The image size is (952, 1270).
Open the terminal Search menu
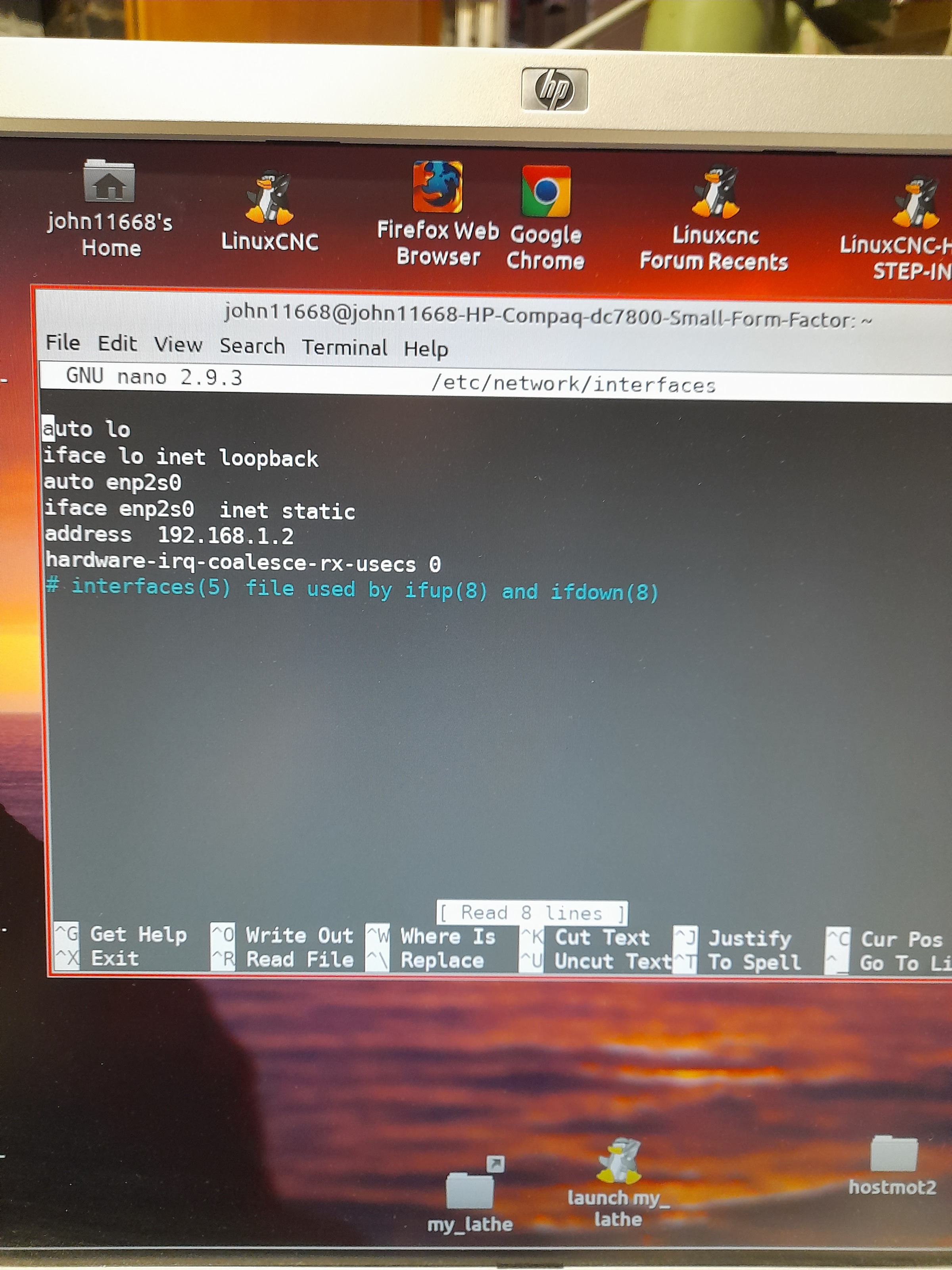(253, 346)
